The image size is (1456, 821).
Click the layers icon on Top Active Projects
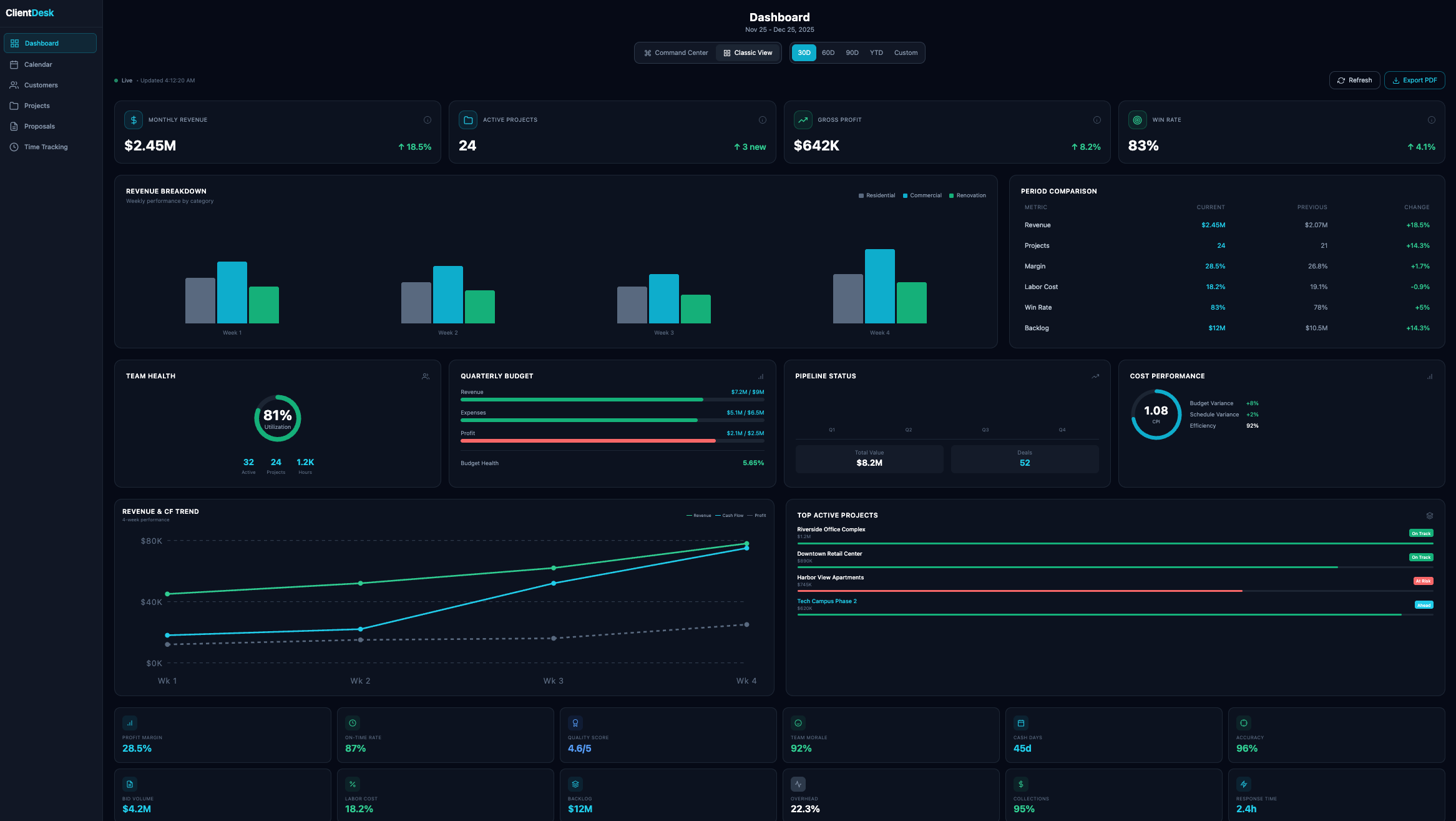1430,515
